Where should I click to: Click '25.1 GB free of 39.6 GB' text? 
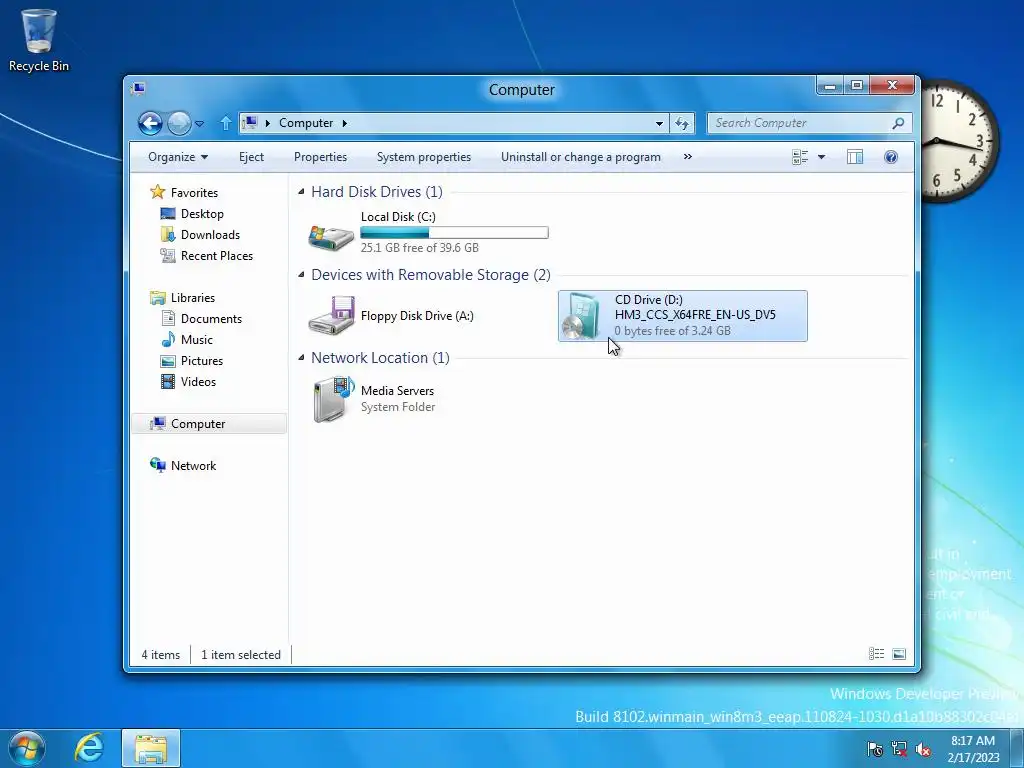coord(420,248)
